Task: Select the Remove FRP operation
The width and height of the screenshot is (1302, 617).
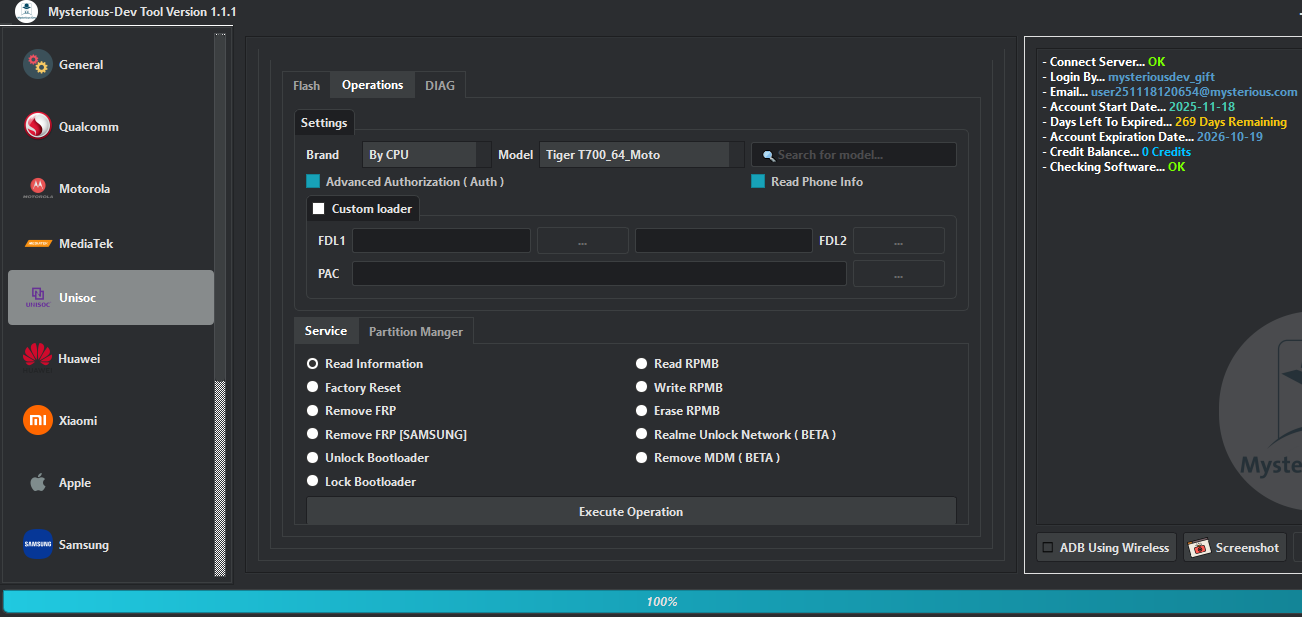Action: 312,410
